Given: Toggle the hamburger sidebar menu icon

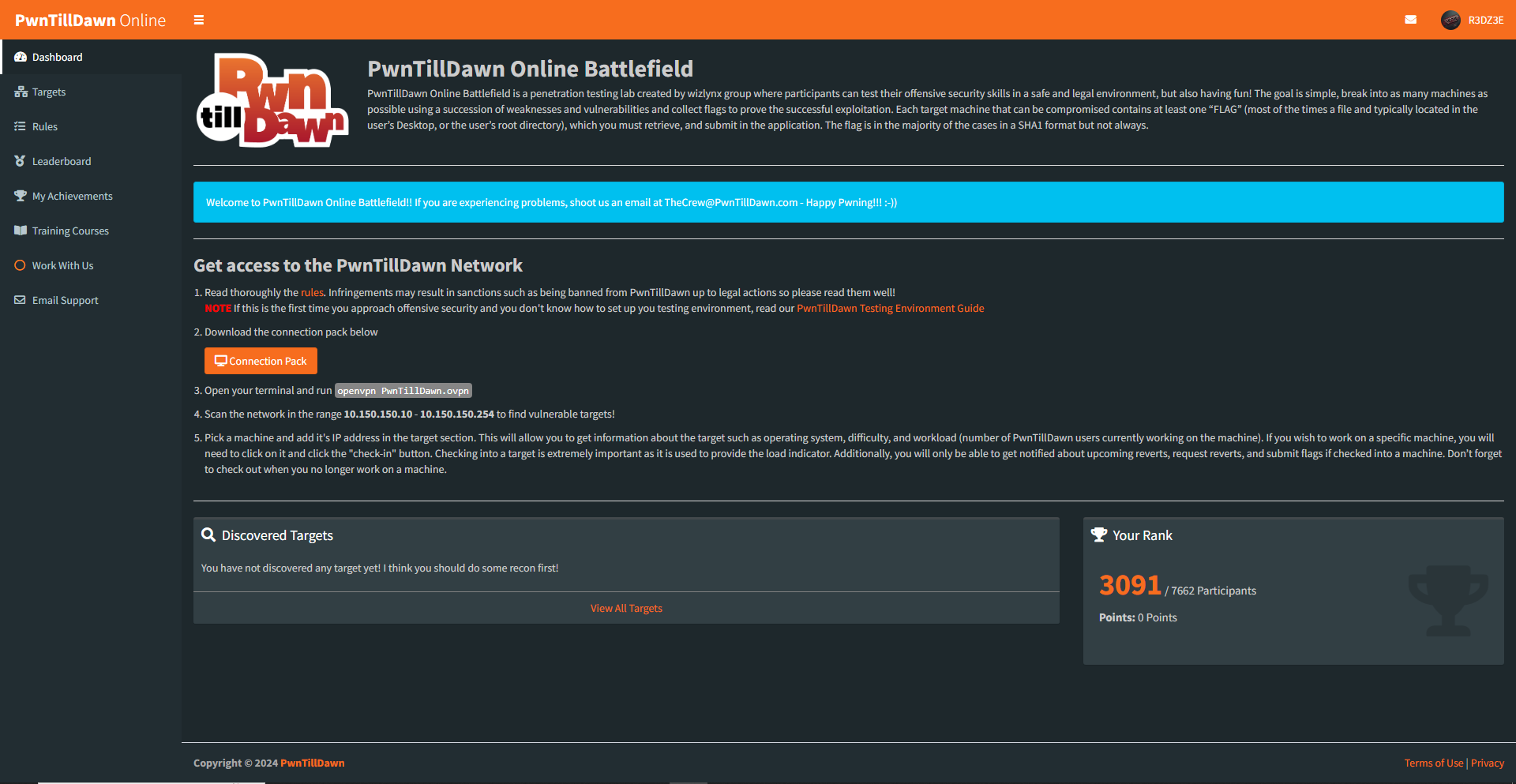Looking at the screenshot, I should pos(199,20).
